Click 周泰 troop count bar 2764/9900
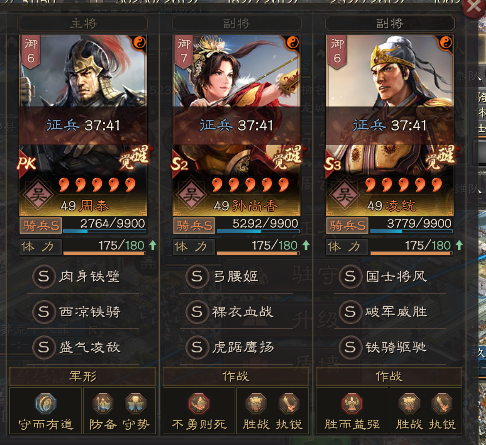This screenshot has height=445, width=486. (x=105, y=225)
